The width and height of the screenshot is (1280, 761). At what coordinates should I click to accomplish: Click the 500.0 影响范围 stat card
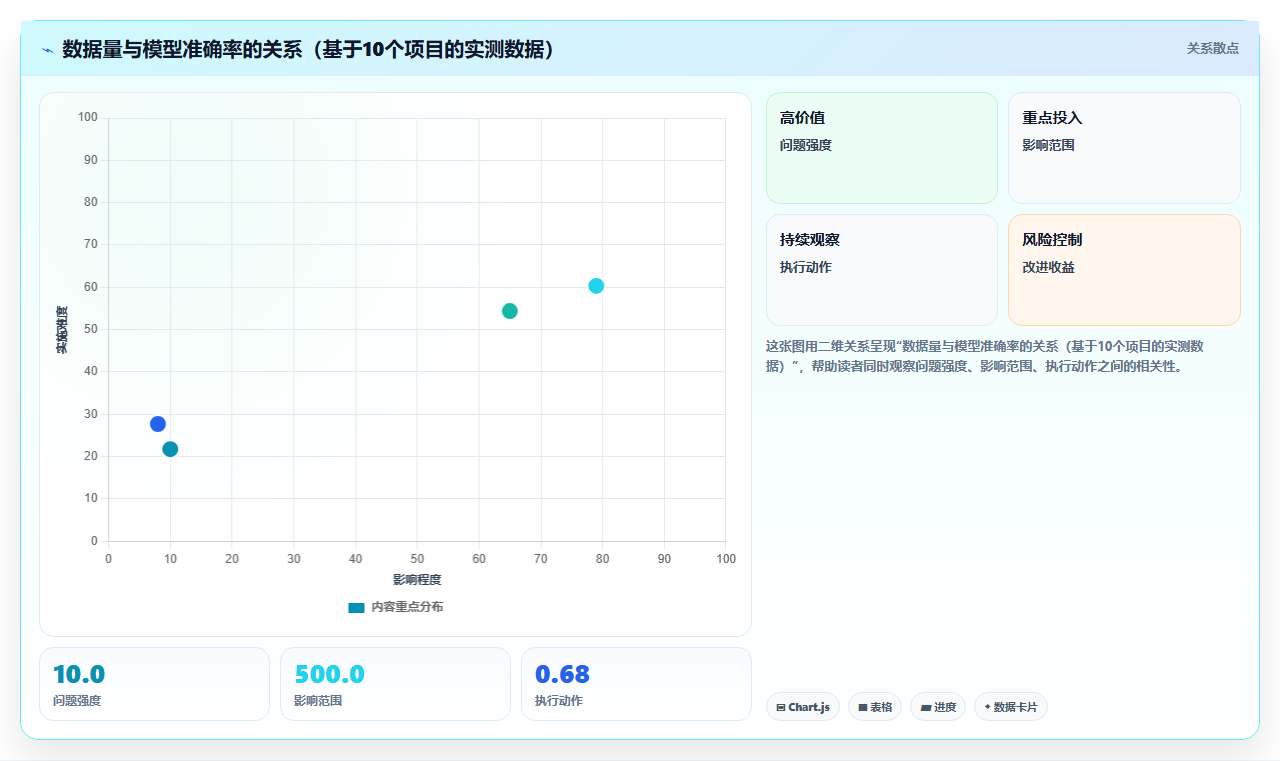coord(395,684)
